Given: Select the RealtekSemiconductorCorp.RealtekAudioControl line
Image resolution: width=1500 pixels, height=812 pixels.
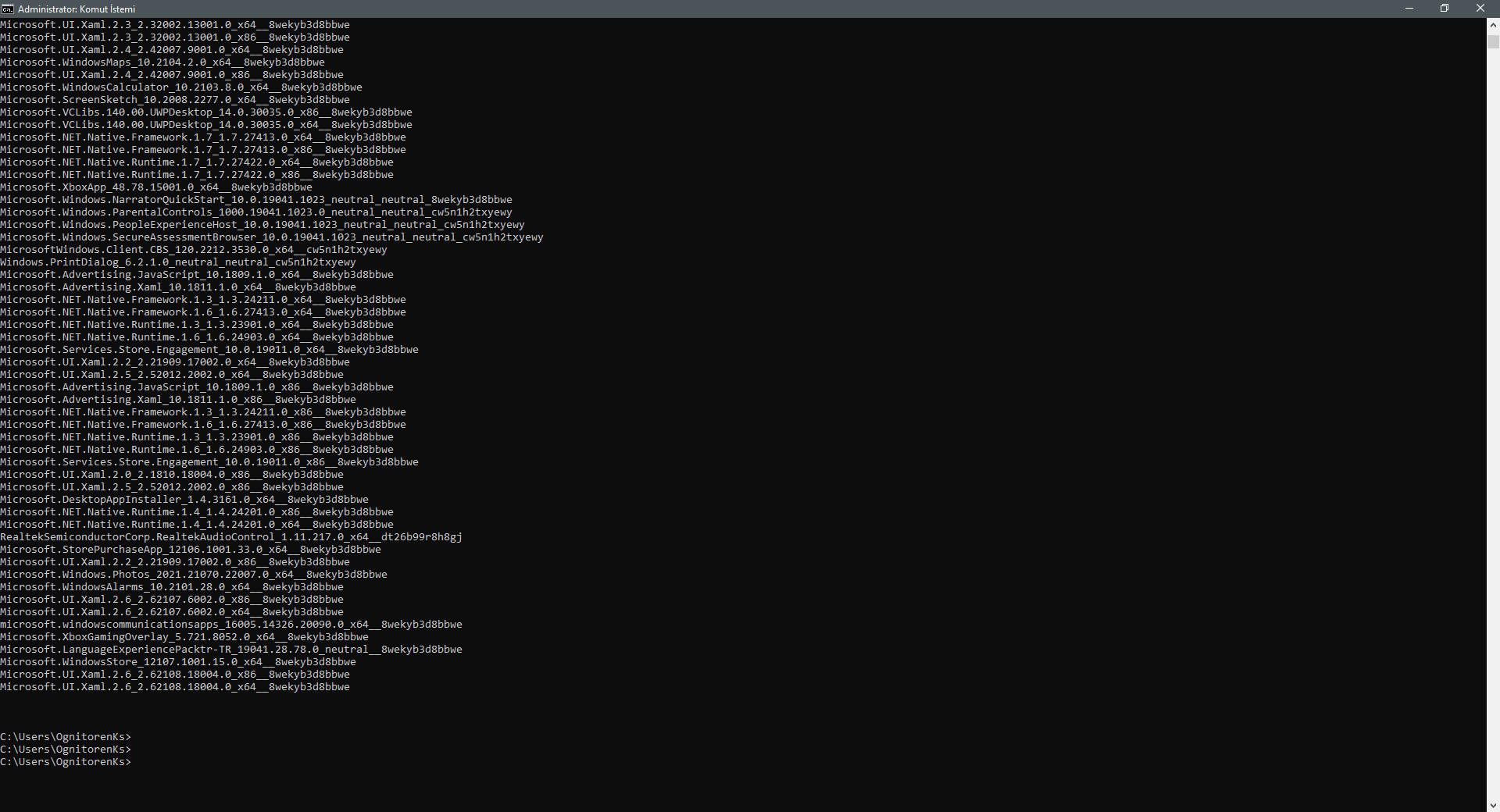Looking at the screenshot, I should coord(231,537).
